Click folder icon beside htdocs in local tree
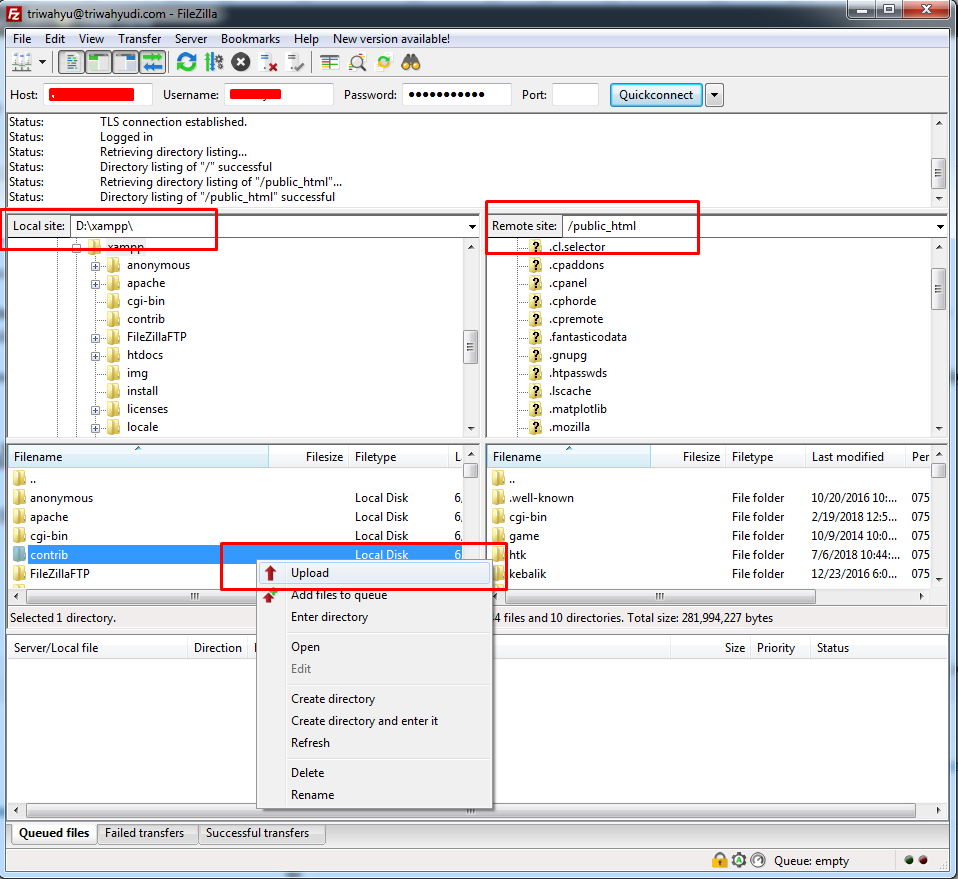 114,355
